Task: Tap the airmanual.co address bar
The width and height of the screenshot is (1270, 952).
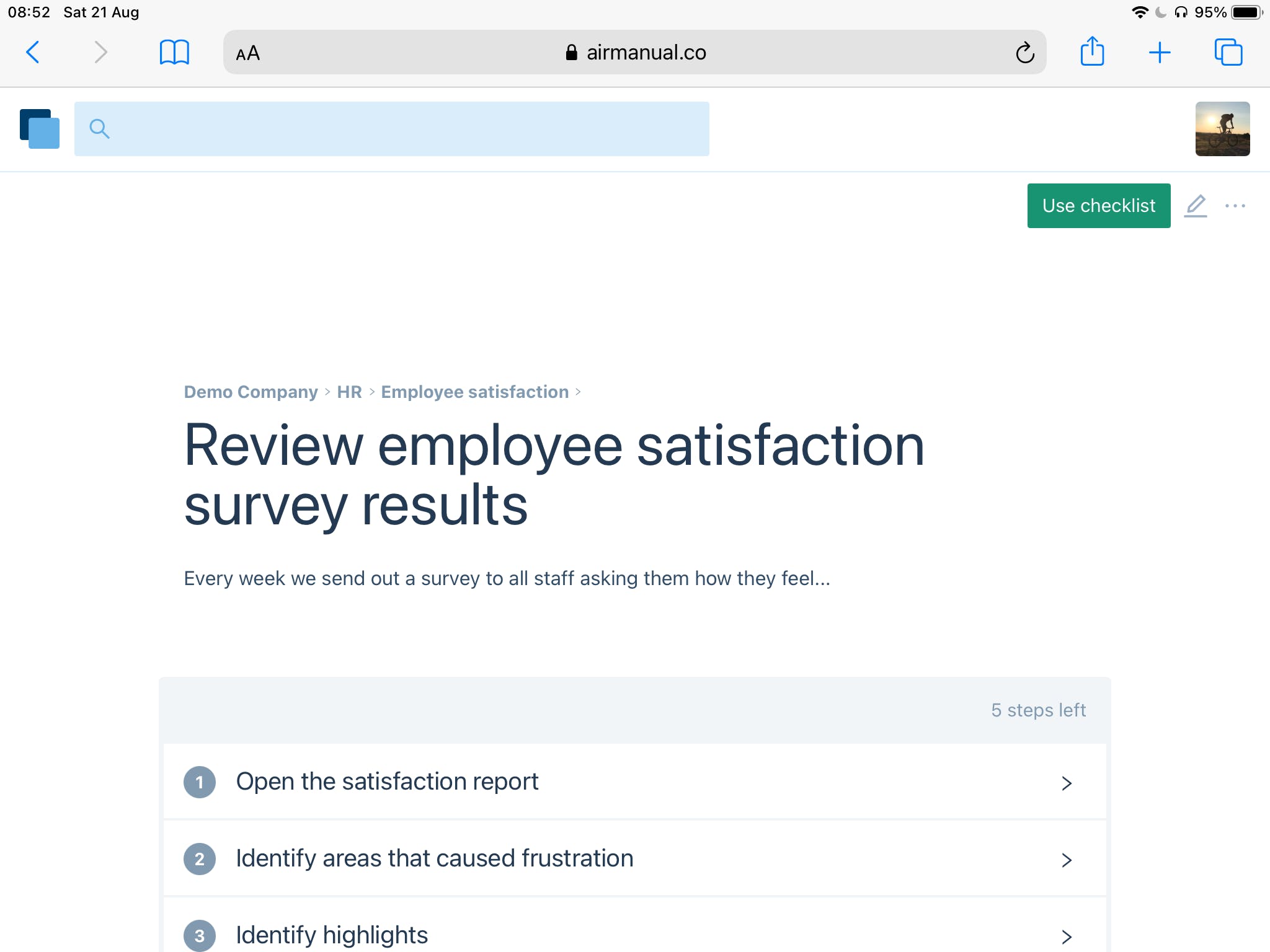Action: click(634, 53)
